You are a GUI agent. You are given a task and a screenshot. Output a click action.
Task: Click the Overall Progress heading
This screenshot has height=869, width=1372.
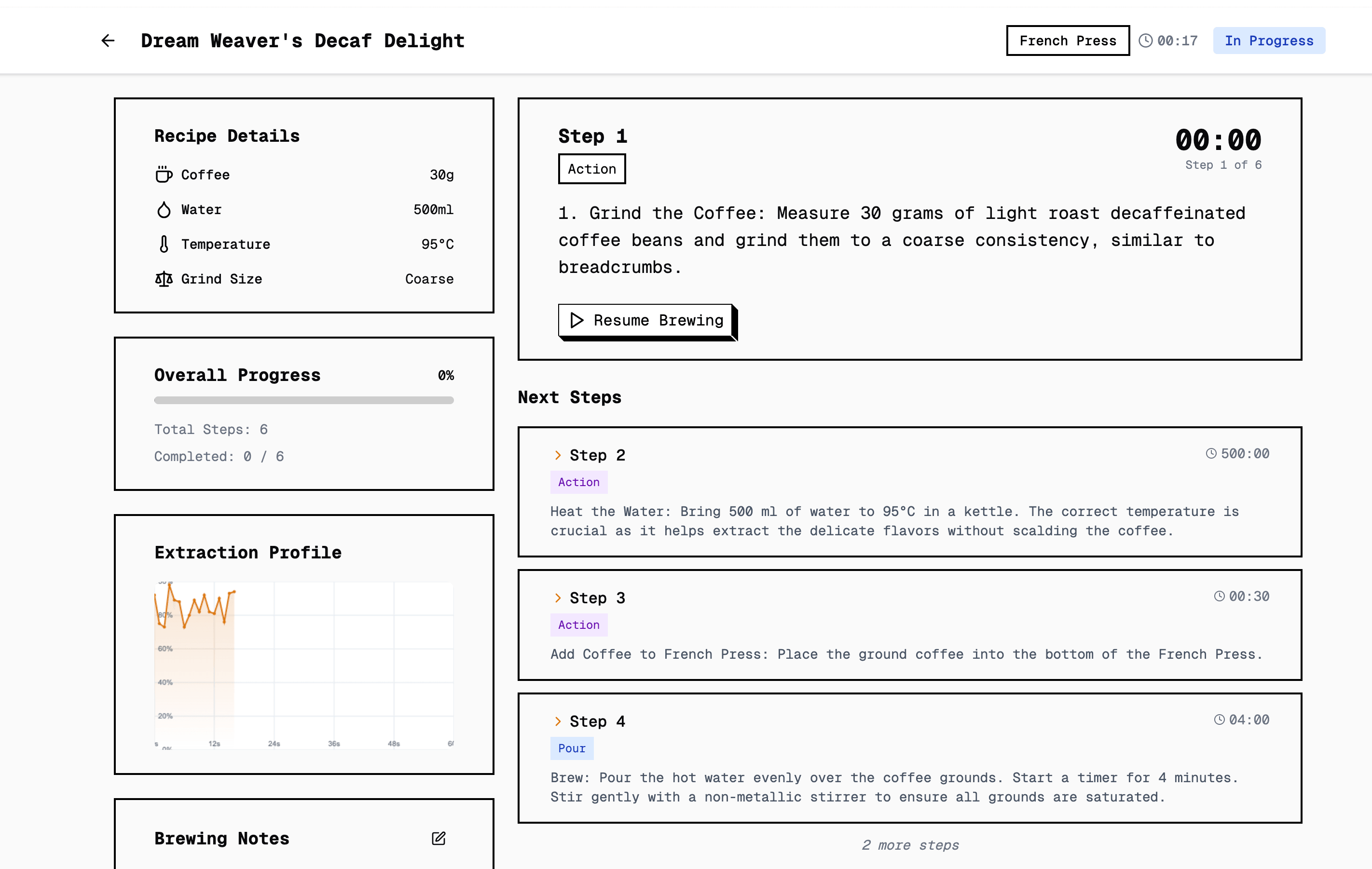pyautogui.click(x=237, y=375)
